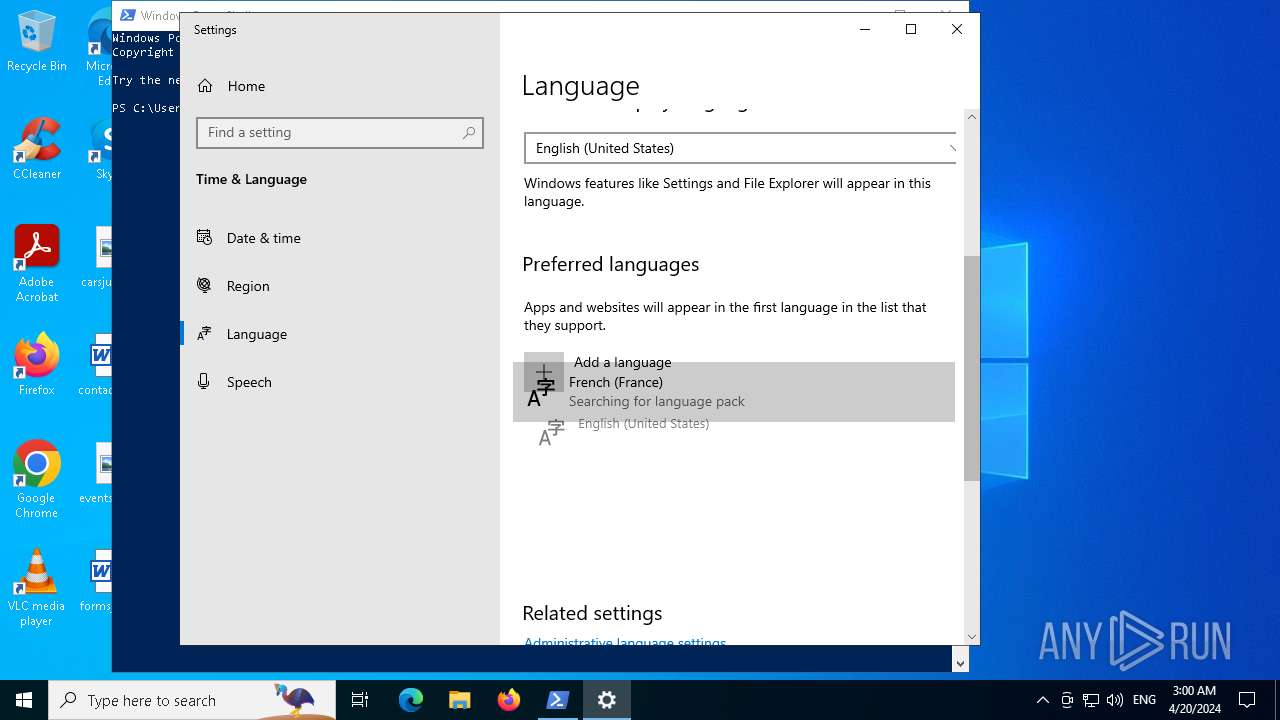Open Region settings
1280x720 pixels.
point(248,286)
